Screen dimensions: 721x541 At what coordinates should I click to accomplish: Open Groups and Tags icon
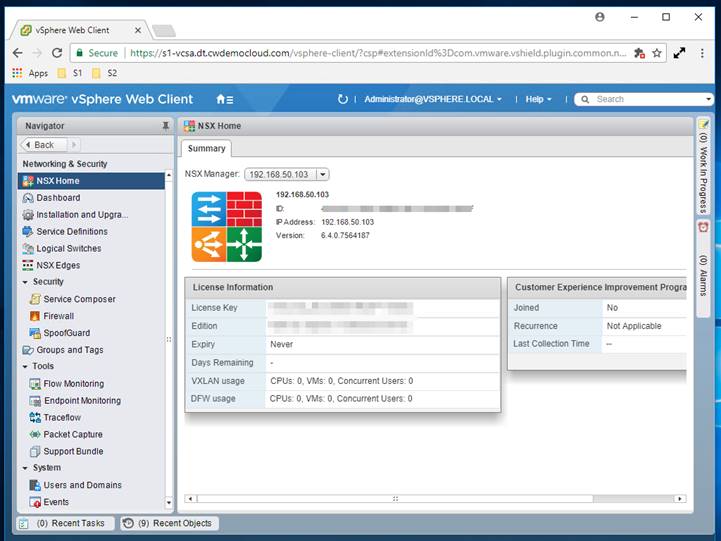point(28,350)
